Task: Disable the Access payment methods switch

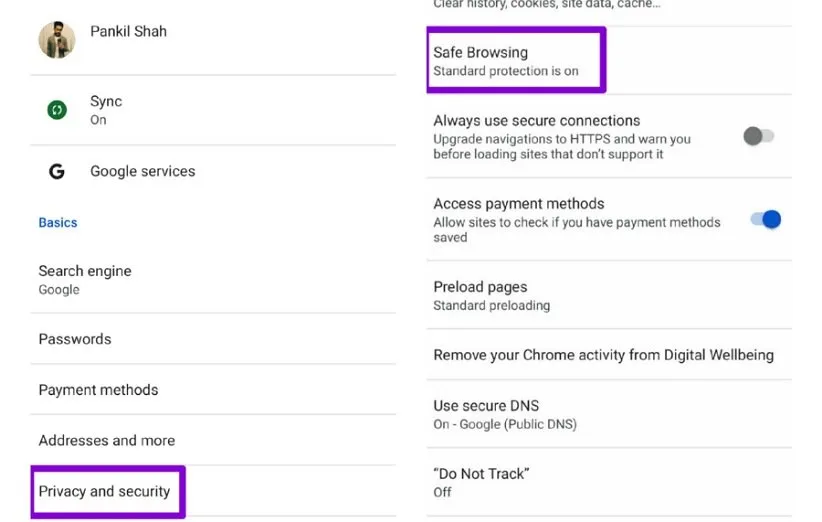Action: coord(765,220)
